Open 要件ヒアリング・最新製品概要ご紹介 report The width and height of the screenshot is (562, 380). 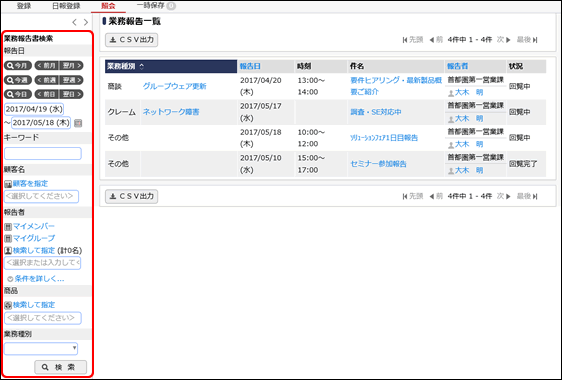point(396,86)
